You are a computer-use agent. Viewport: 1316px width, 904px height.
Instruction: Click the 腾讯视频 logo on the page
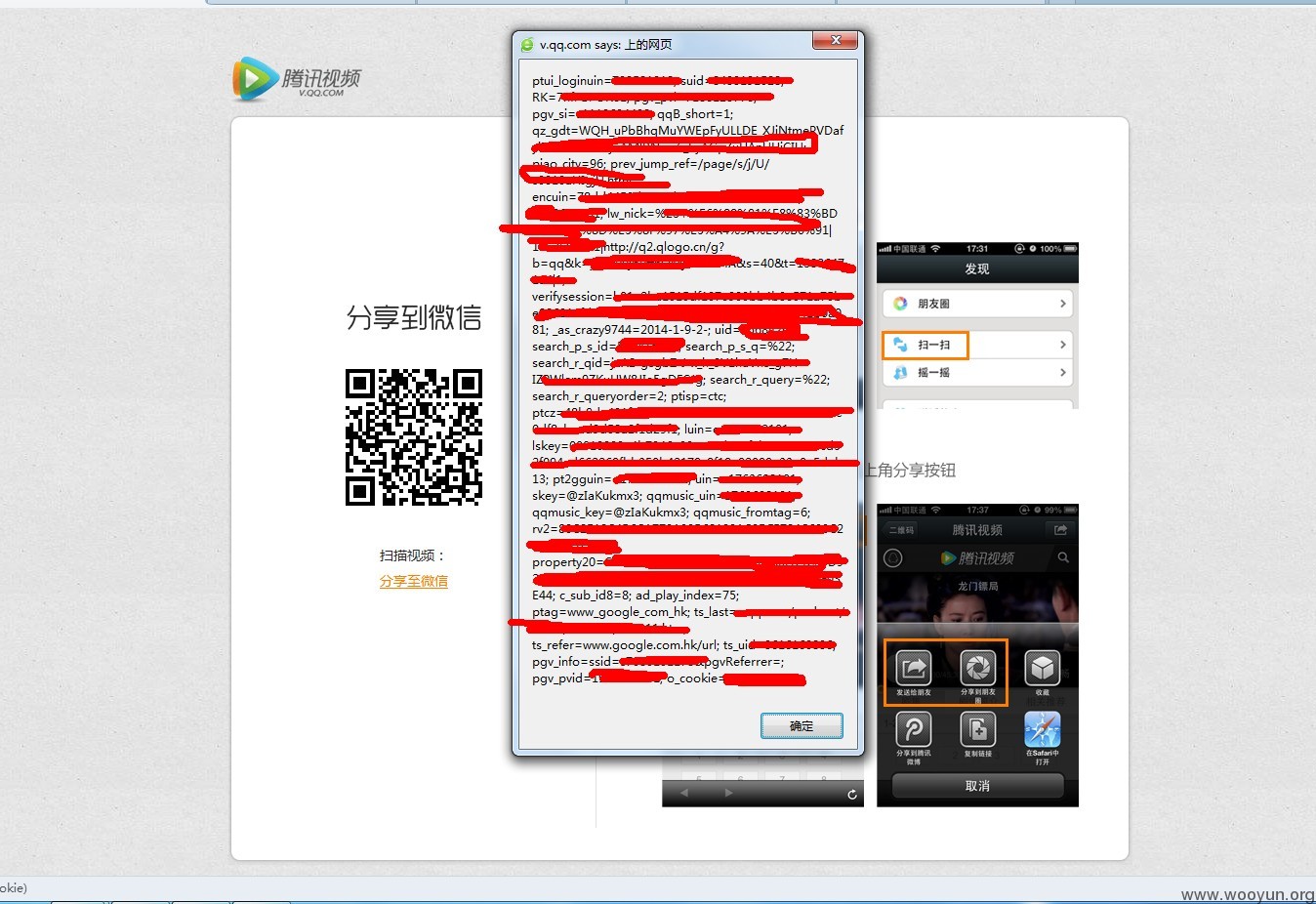tap(297, 79)
